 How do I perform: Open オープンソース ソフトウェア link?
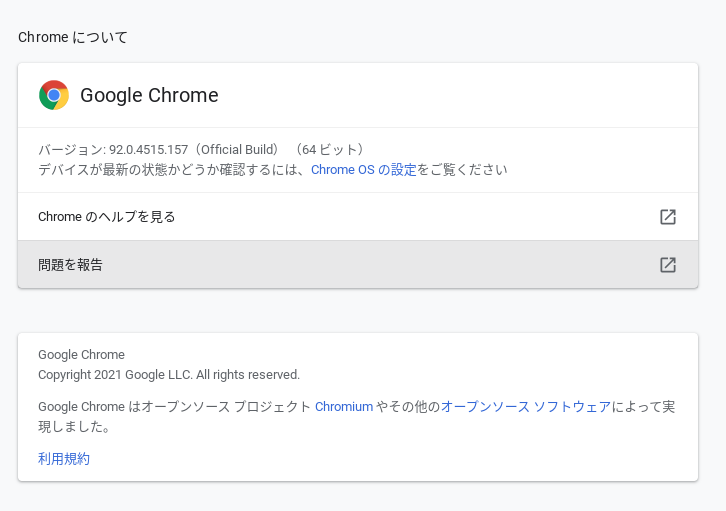(526, 406)
